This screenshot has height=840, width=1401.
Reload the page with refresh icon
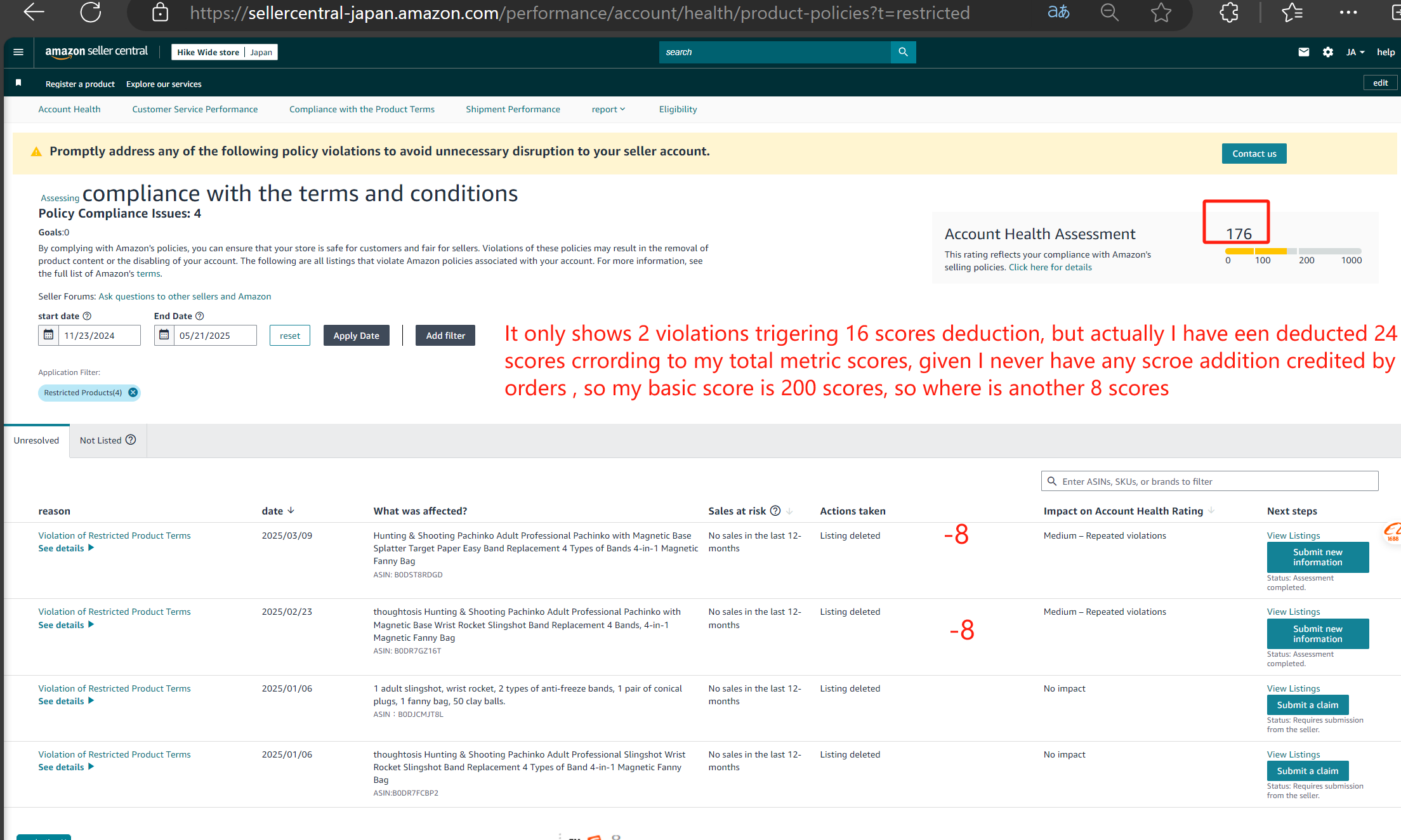coord(91,12)
